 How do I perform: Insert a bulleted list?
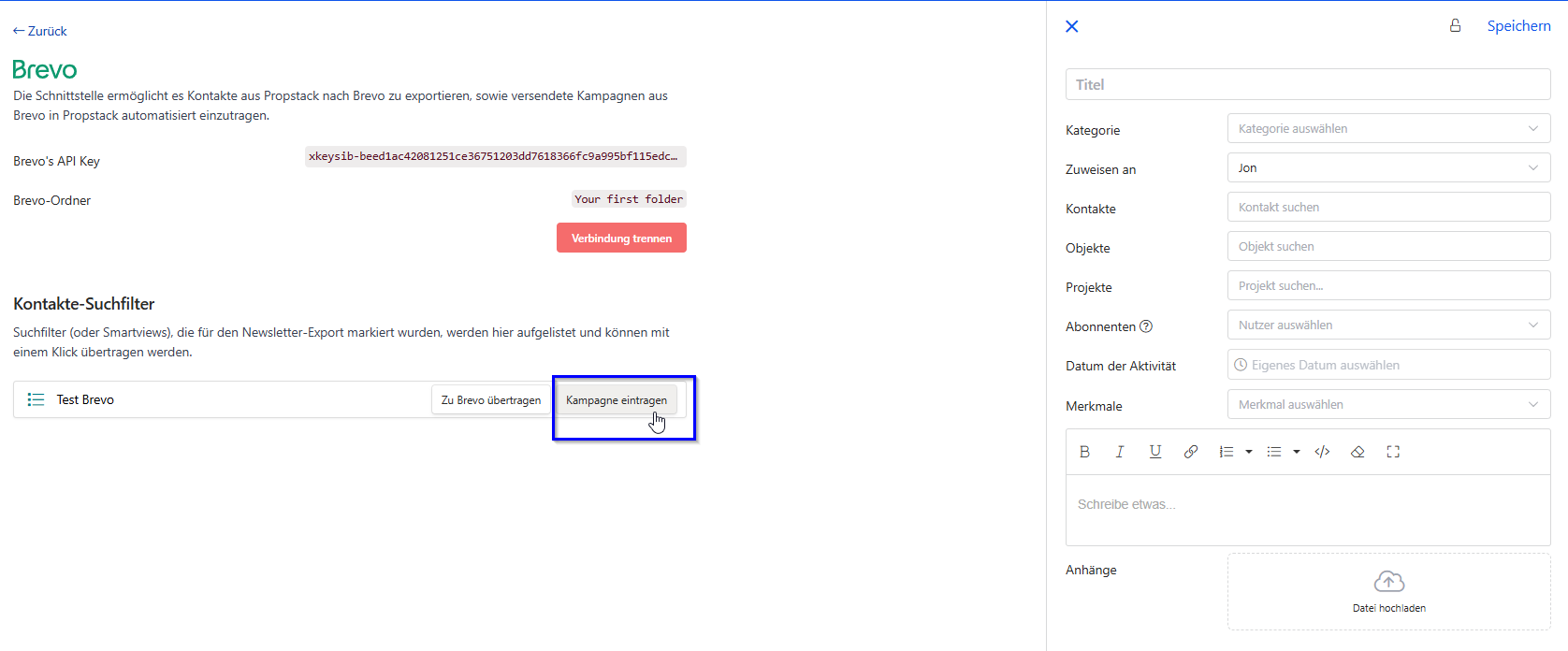(1274, 452)
